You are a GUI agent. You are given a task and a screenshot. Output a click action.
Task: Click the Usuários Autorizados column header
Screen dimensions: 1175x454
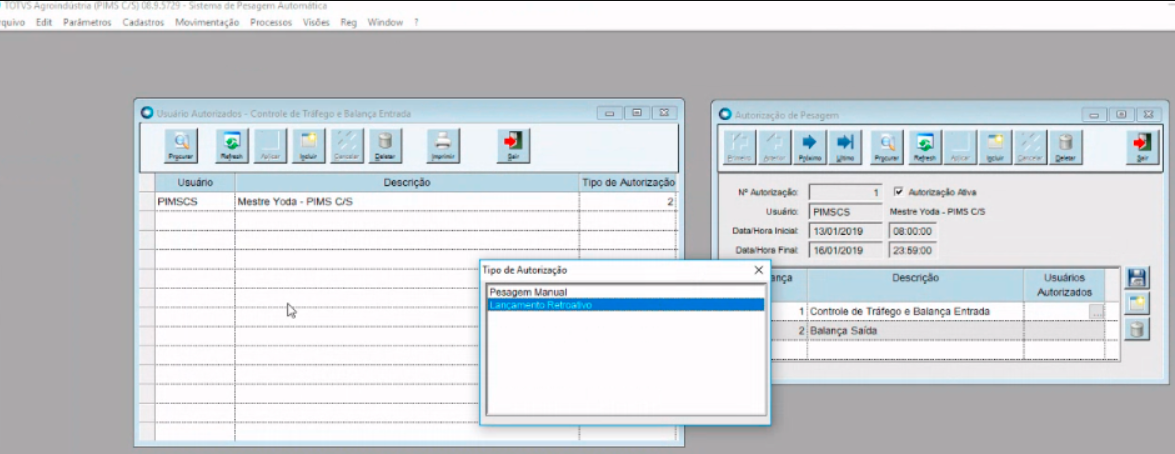(1064, 285)
